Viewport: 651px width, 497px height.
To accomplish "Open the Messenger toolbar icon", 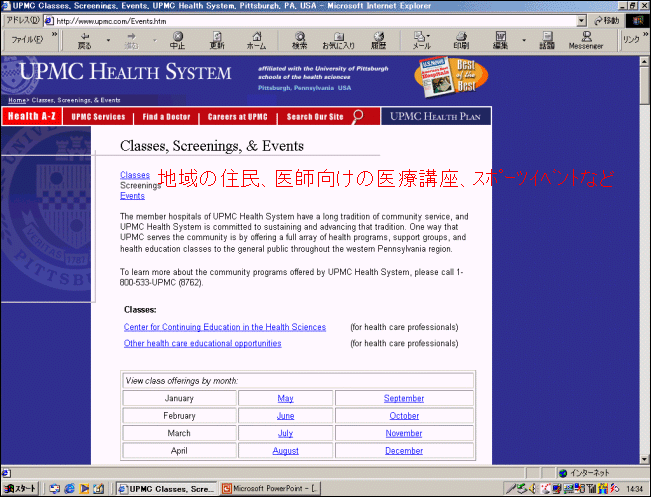I will coord(586,40).
